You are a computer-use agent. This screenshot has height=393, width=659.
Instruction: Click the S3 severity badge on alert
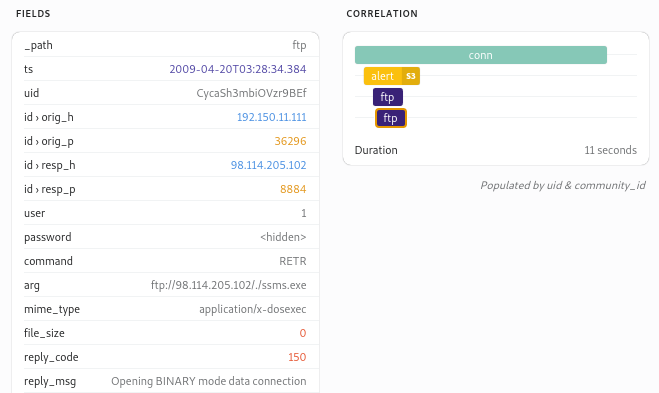(411, 76)
